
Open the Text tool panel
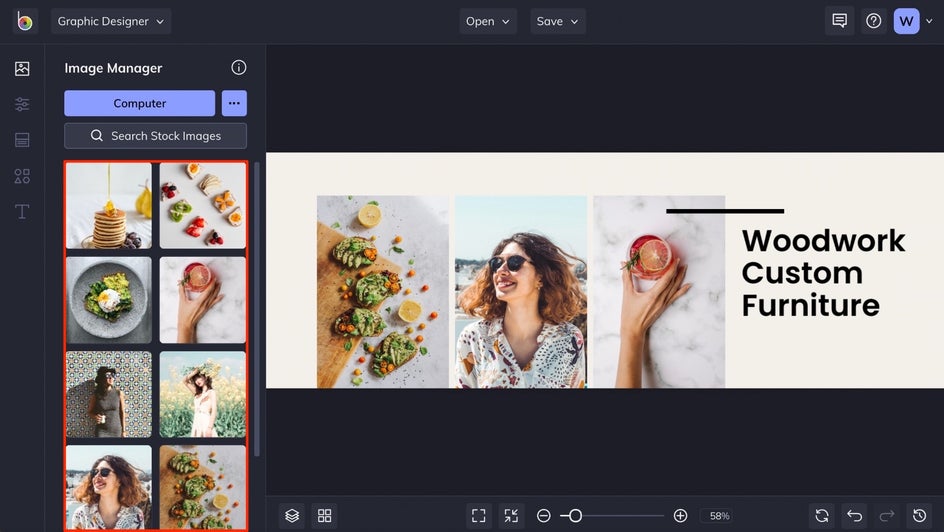pos(22,211)
